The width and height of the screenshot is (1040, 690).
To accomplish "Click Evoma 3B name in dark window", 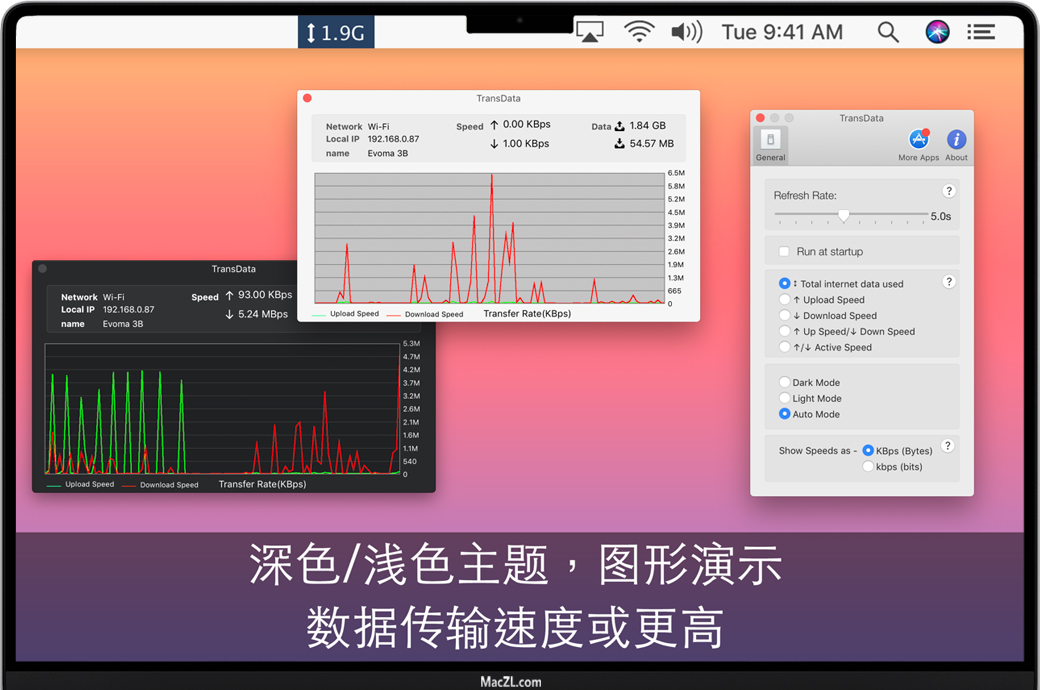I will 123,324.
